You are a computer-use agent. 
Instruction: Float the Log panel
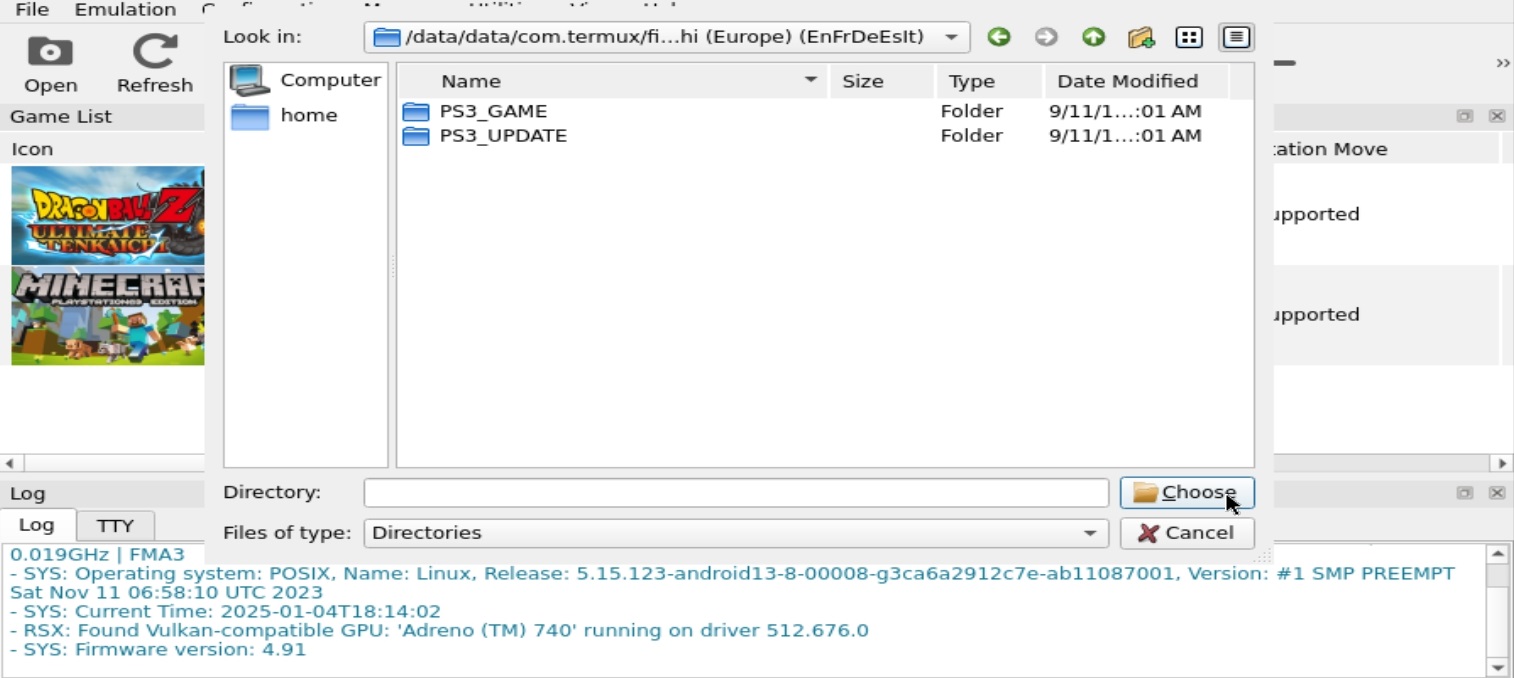click(x=1465, y=493)
